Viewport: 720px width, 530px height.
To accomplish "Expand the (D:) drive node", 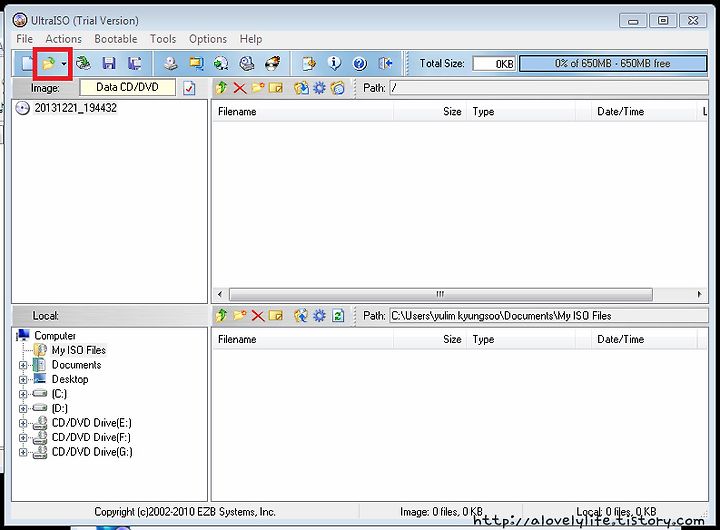I will coord(22,409).
